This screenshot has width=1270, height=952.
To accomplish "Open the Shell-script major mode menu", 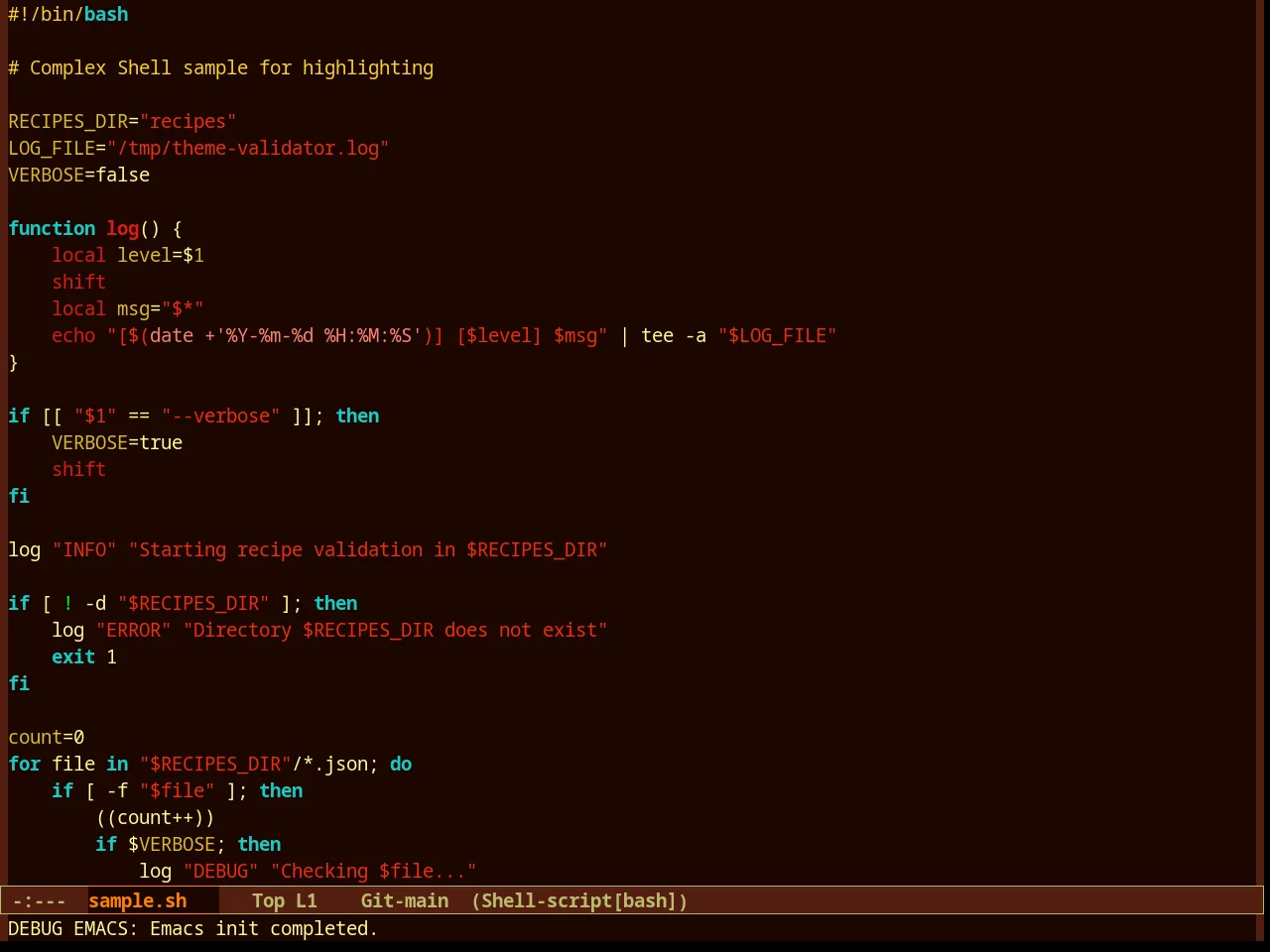I will 546,900.
